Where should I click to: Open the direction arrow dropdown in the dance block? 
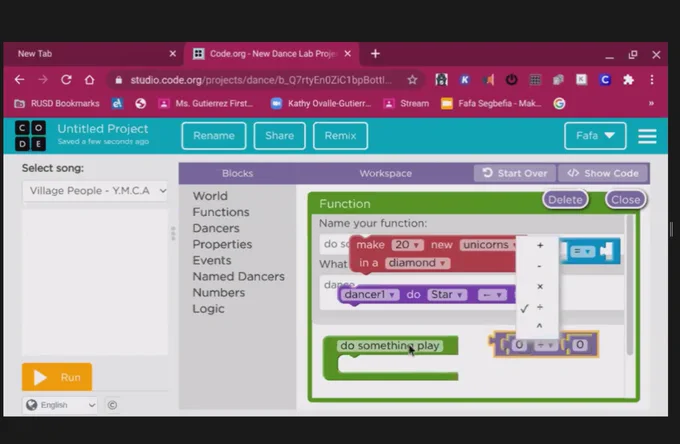[x=492, y=295]
